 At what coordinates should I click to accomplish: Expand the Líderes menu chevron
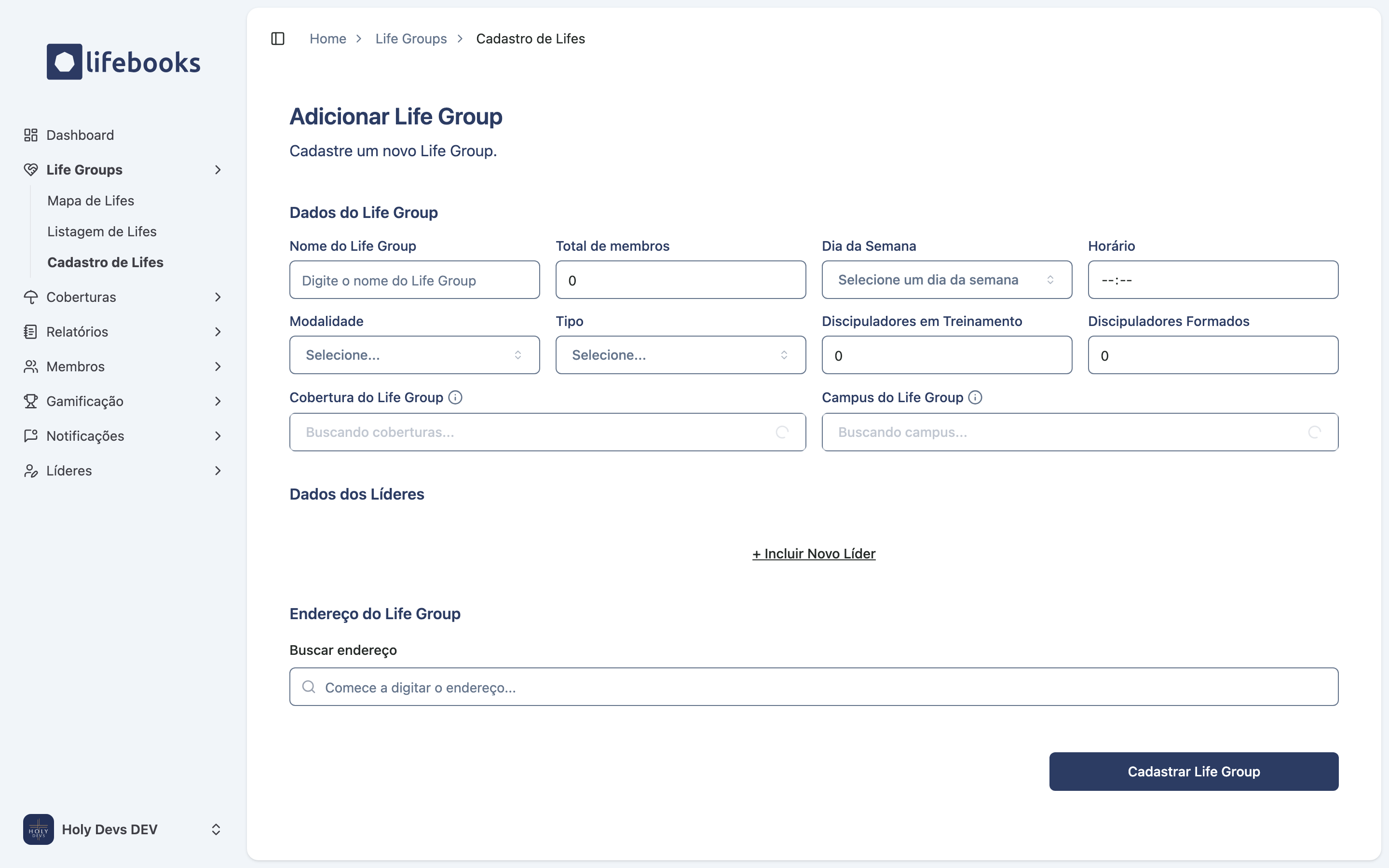coord(218,471)
